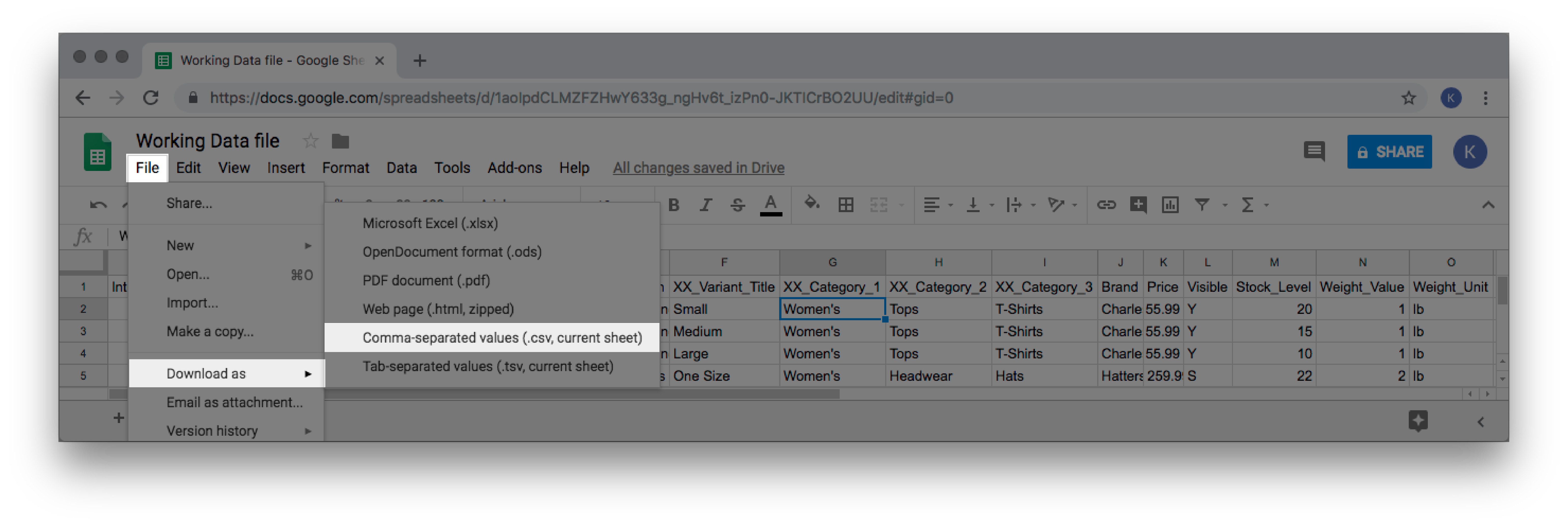Select Make a copy...
The width and height of the screenshot is (1568, 526).
coord(226,331)
